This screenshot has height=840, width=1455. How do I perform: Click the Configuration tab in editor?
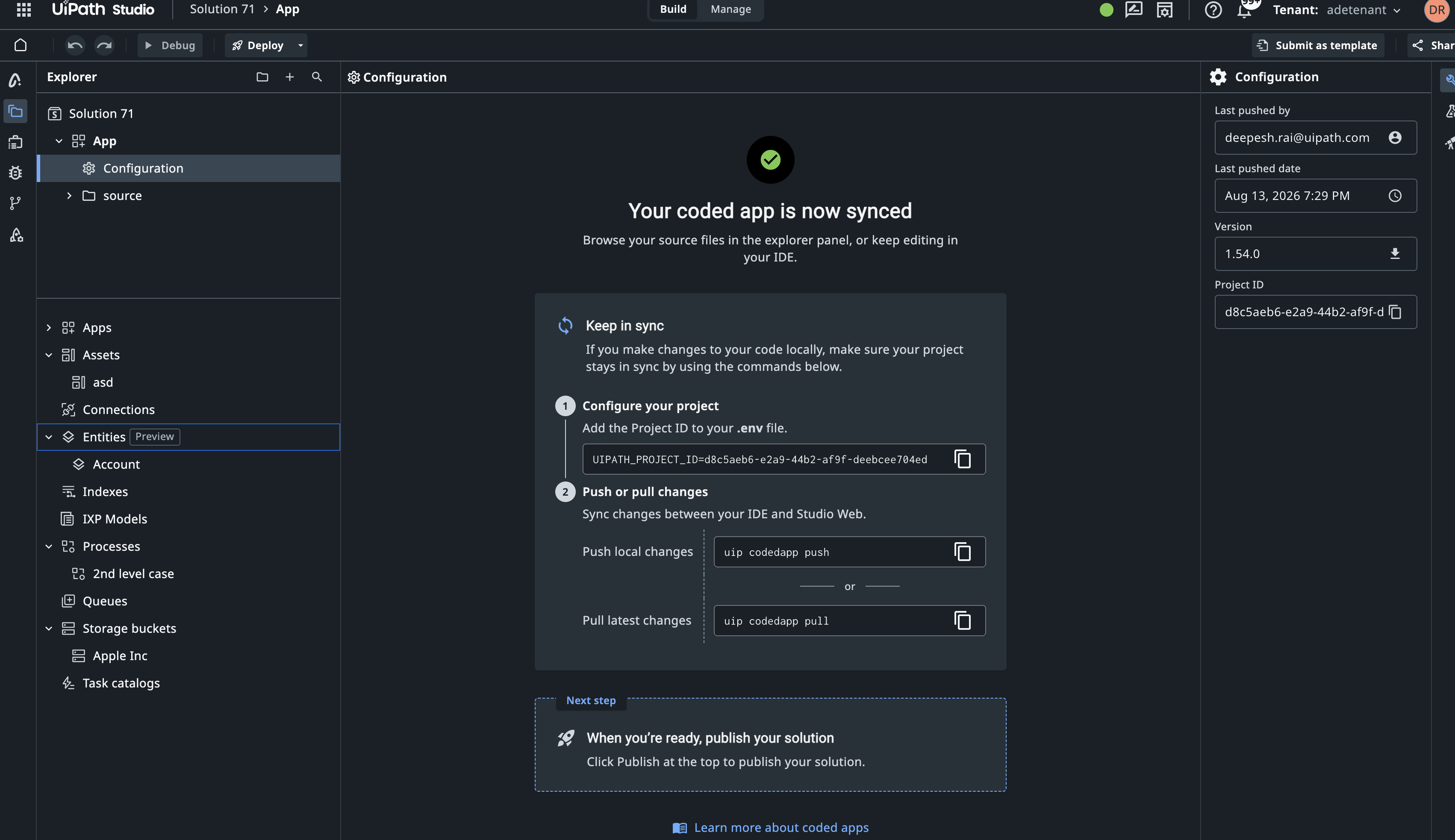coord(398,77)
